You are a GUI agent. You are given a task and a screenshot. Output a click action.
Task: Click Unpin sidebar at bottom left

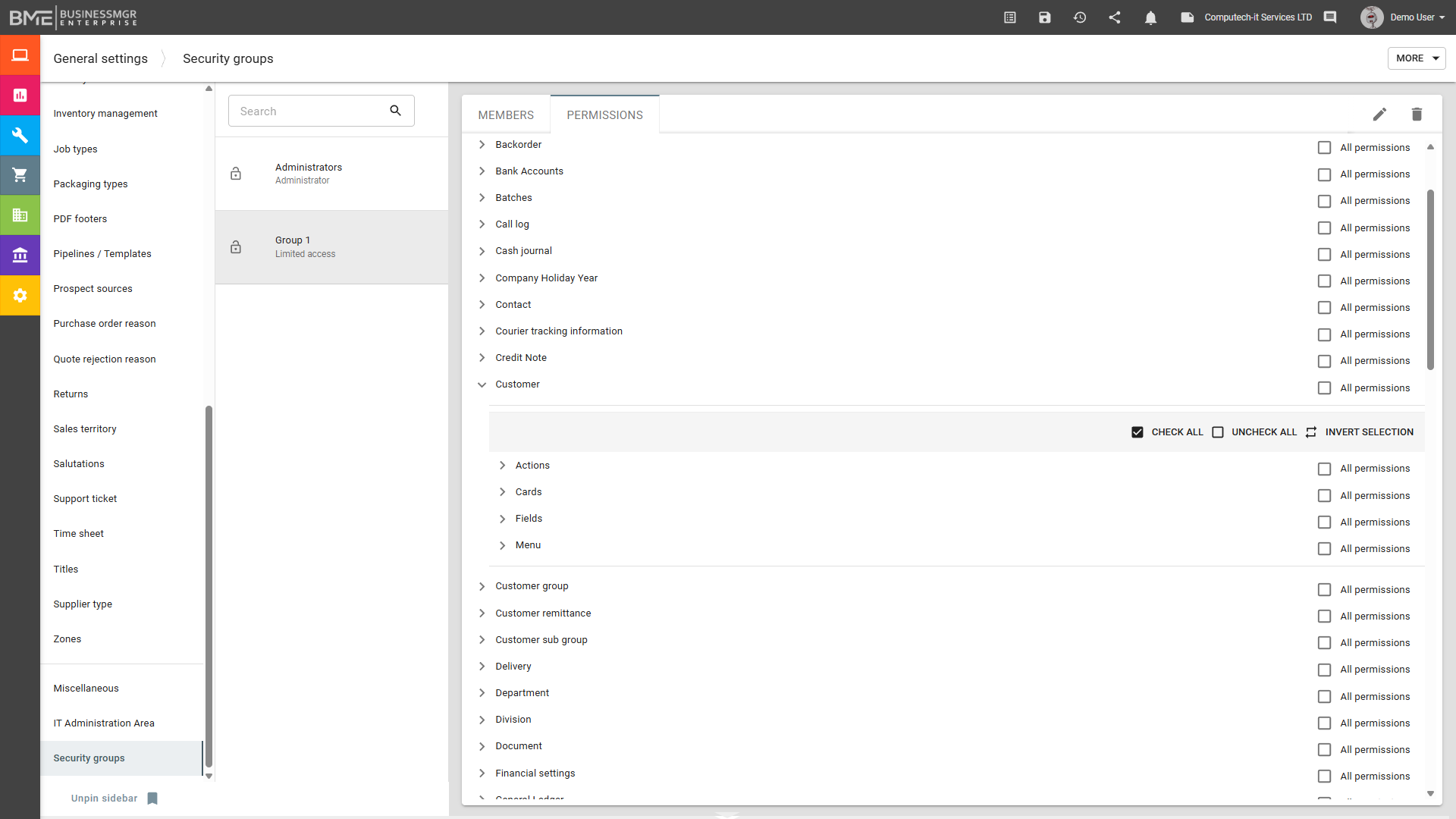pyautogui.click(x=104, y=798)
